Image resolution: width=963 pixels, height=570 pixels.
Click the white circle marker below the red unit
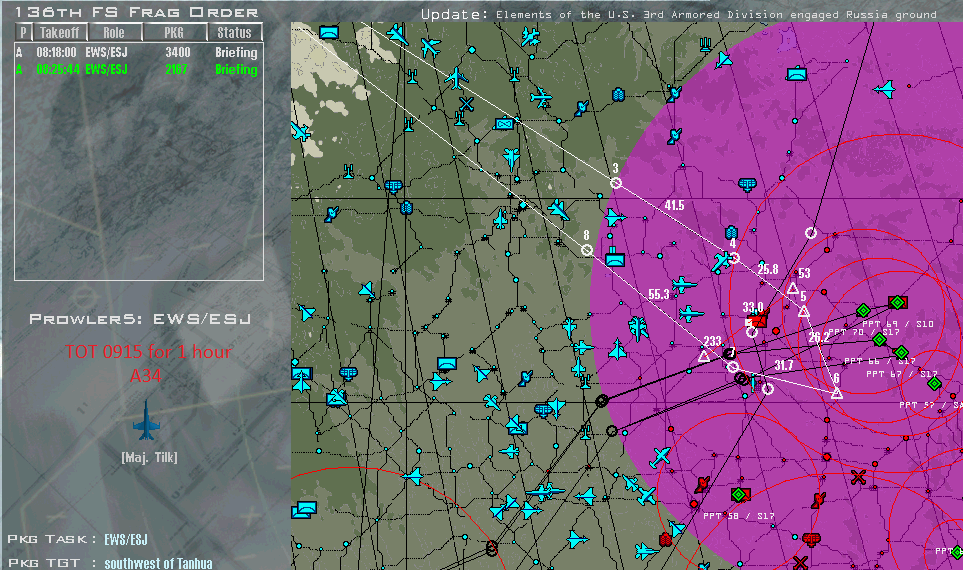pos(751,332)
